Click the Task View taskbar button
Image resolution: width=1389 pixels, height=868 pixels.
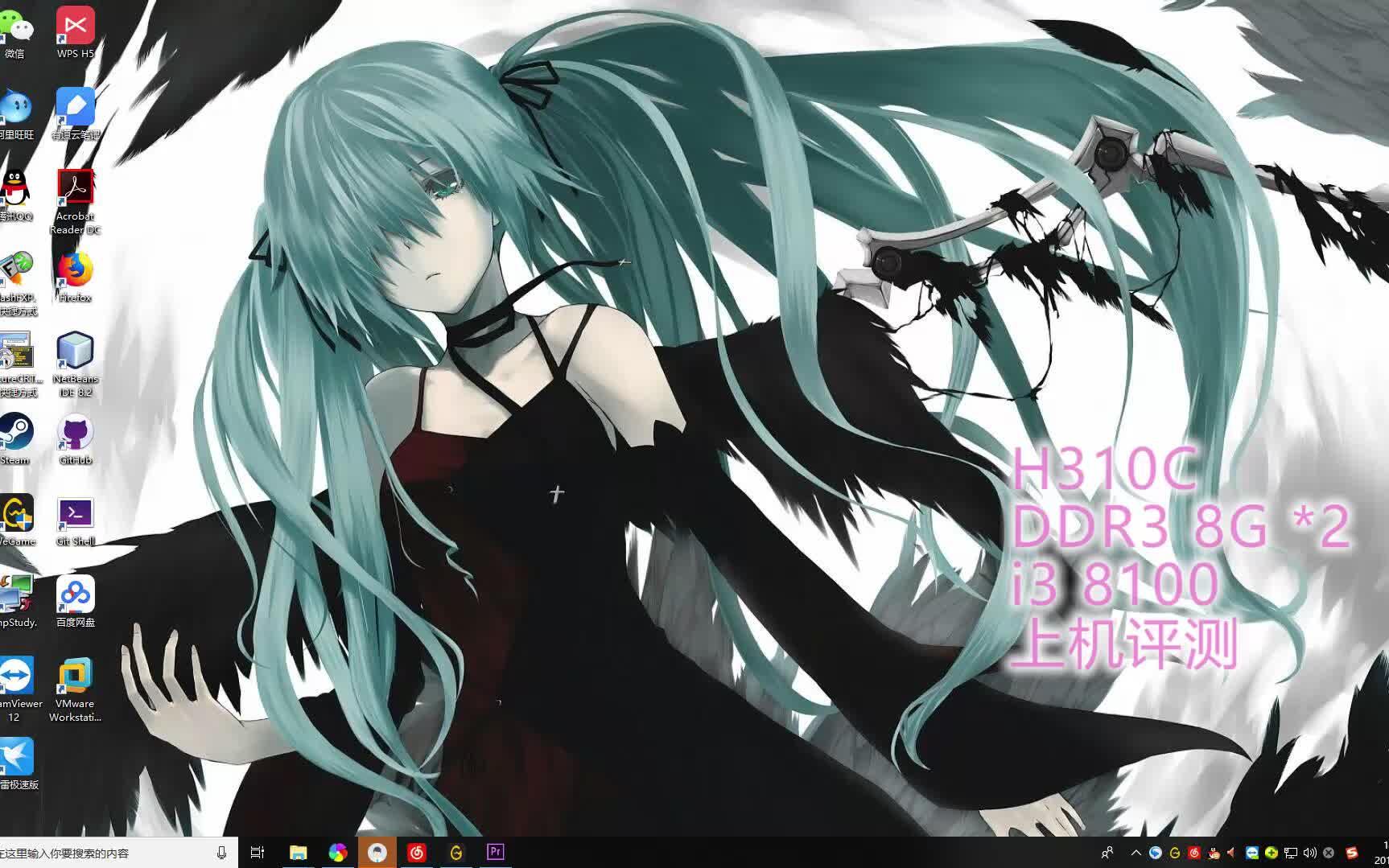coord(258,853)
